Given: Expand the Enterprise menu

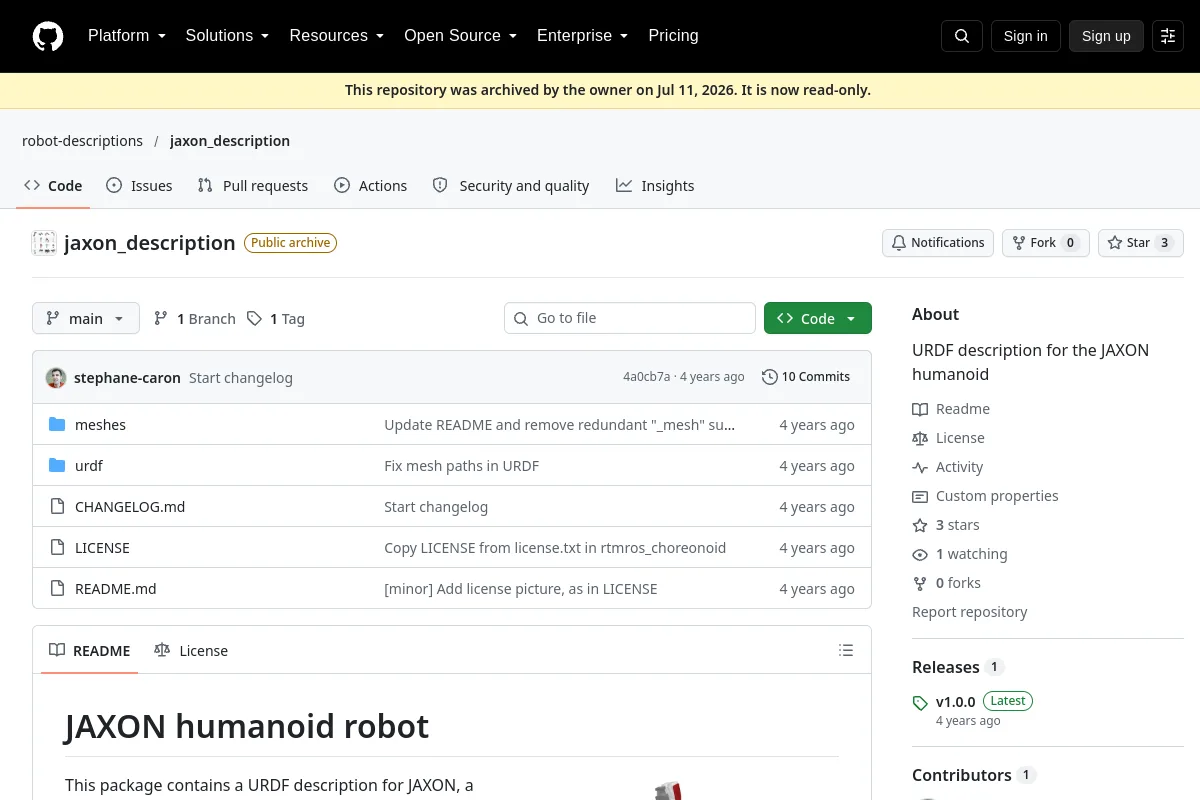Looking at the screenshot, I should click(582, 36).
